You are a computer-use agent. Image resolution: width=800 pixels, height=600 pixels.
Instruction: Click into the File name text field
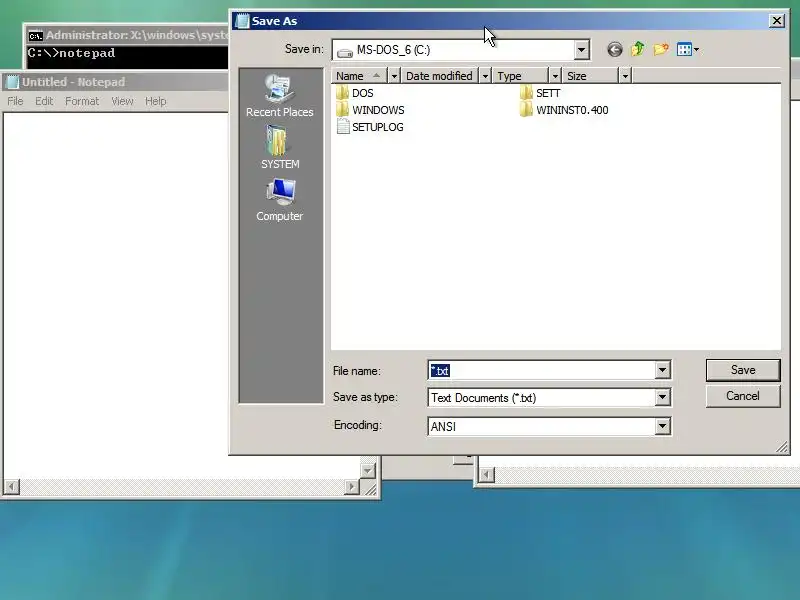click(541, 370)
